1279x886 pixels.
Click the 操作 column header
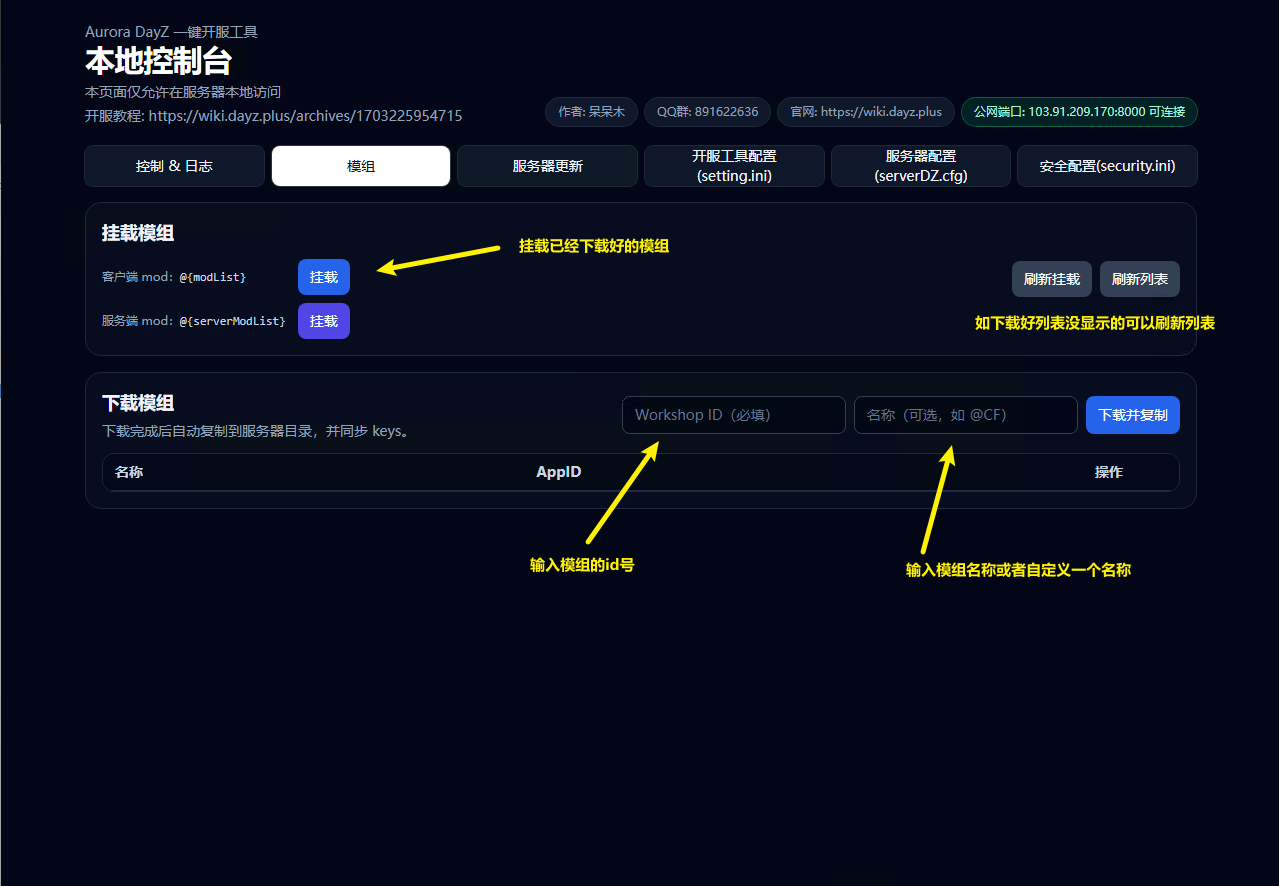coord(1108,472)
